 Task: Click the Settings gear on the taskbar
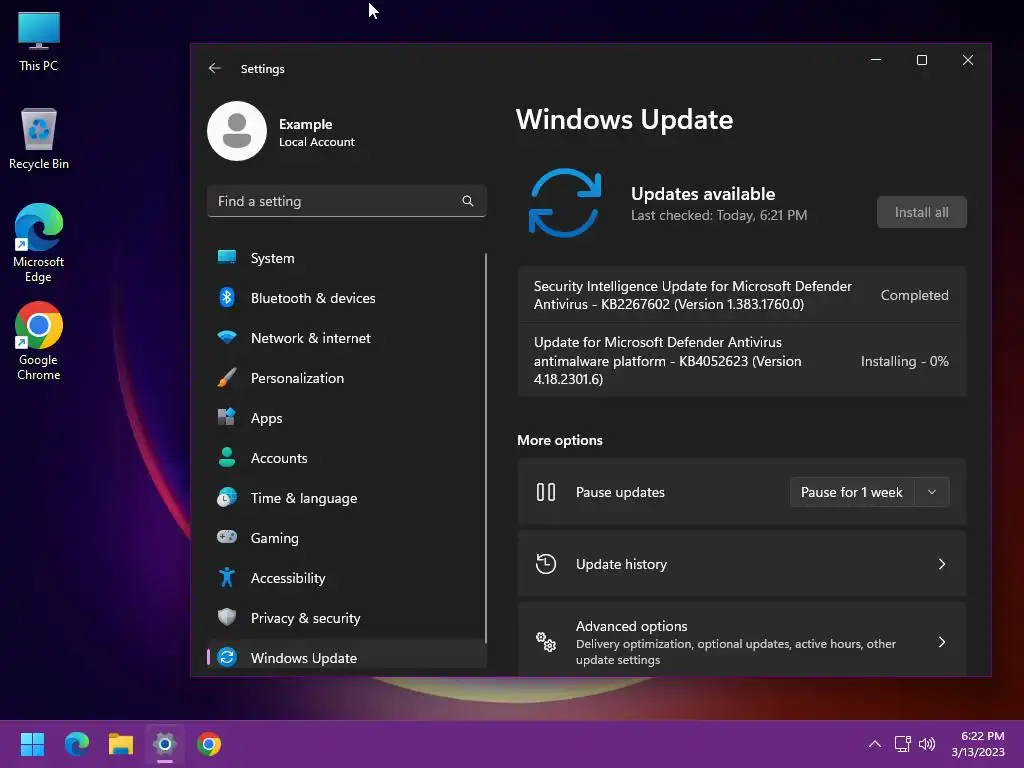165,744
